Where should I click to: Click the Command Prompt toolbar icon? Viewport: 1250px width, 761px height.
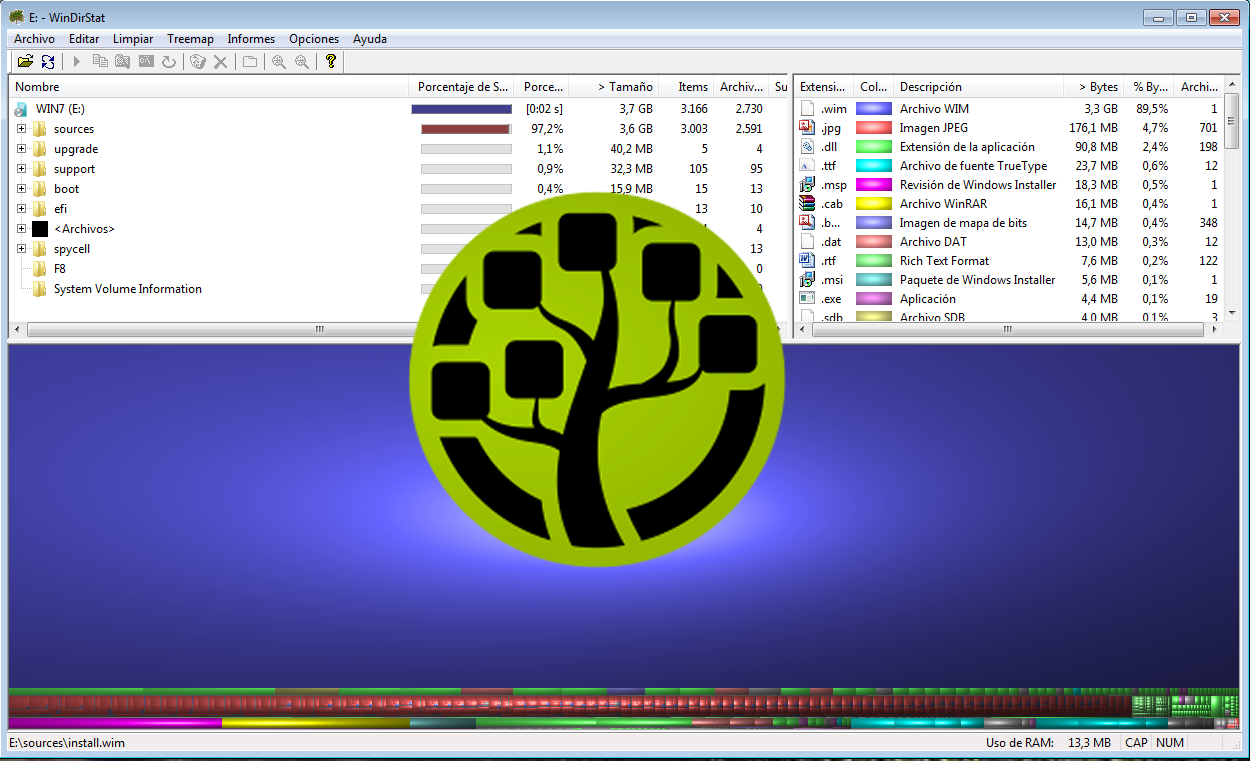click(x=146, y=62)
